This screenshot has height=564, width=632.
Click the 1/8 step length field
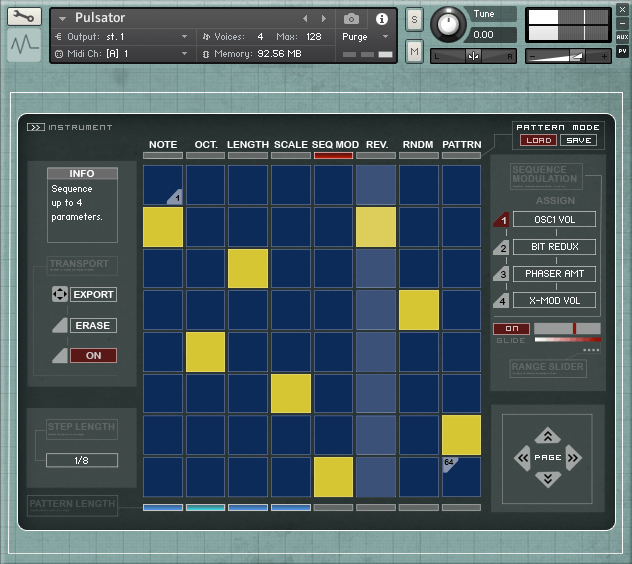pos(81,460)
